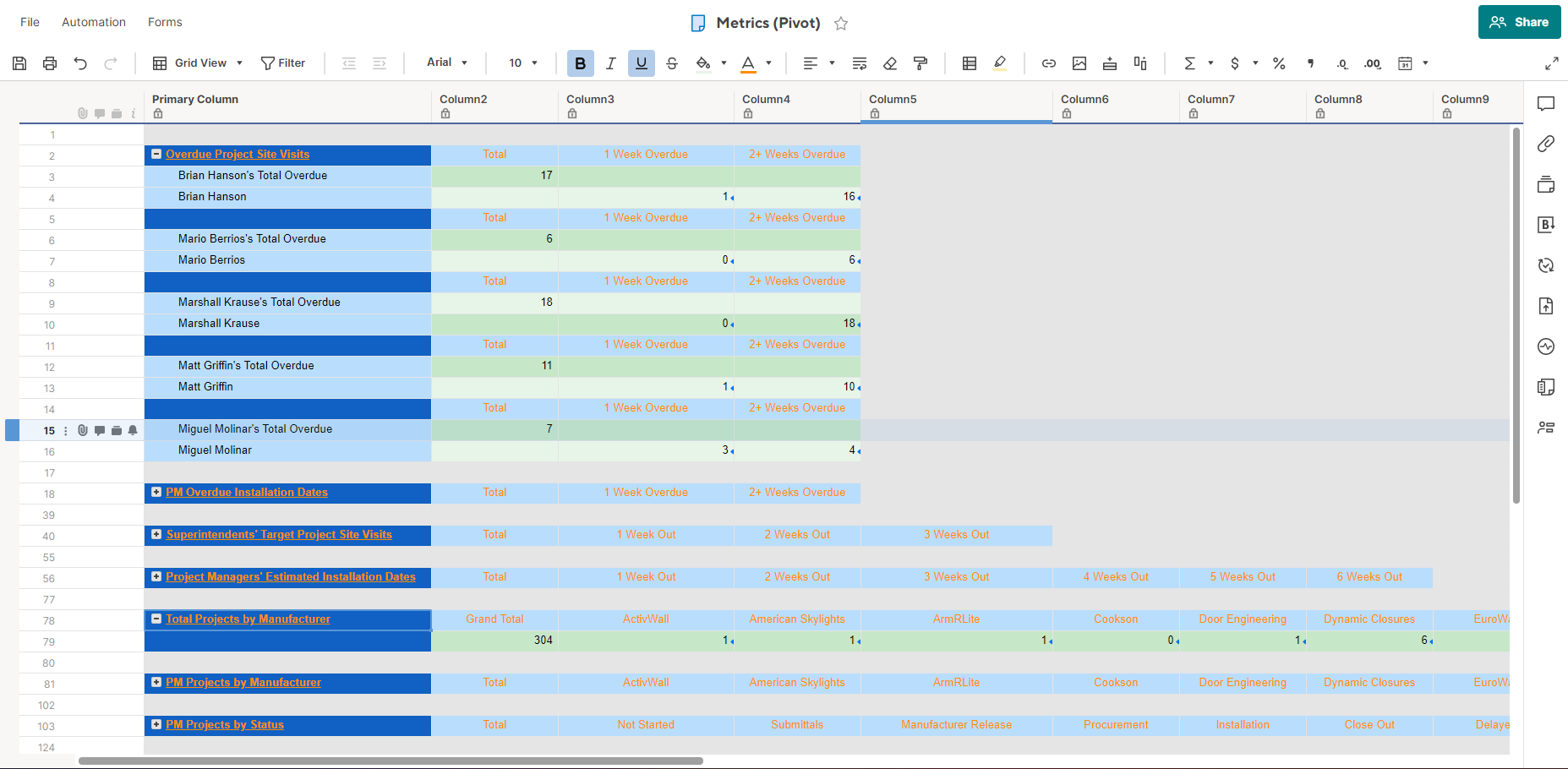Click the Percent format icon
Viewport: 1568px width, 769px height.
pos(1279,63)
